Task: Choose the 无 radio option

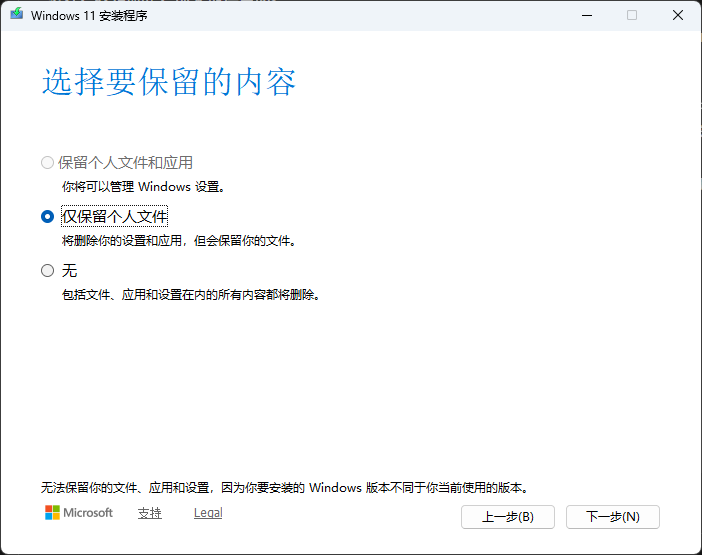Action: tap(47, 270)
